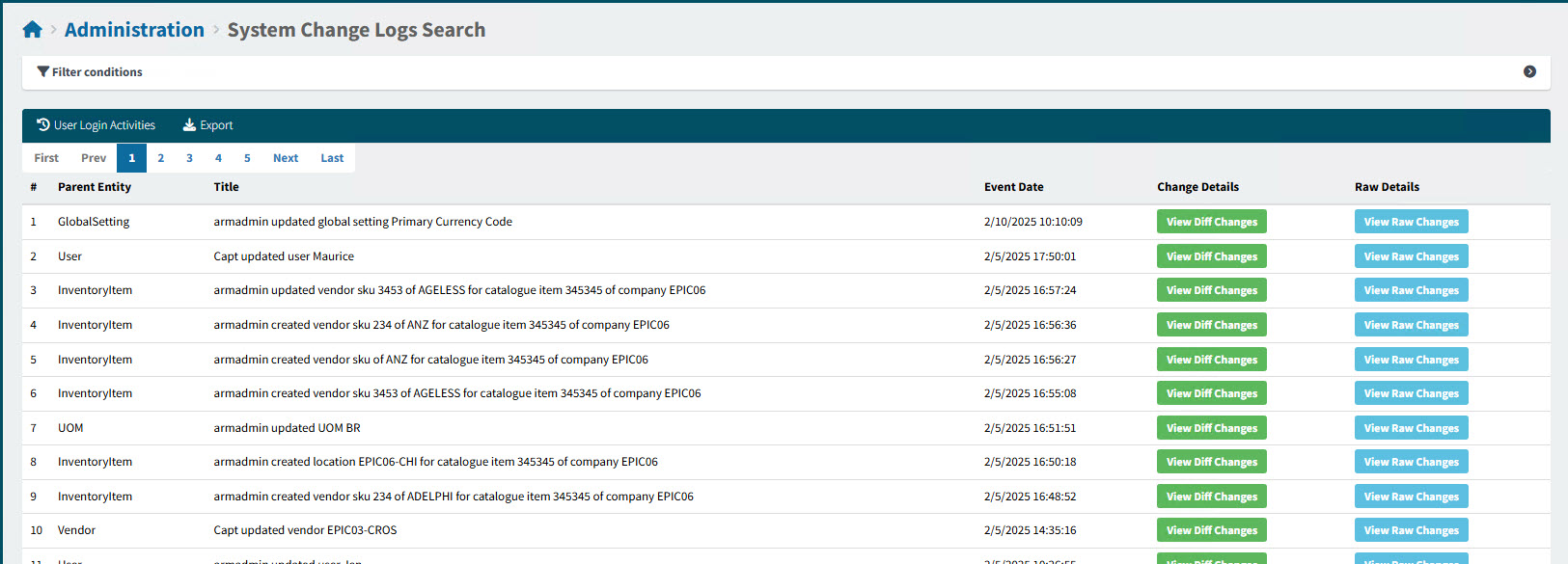View Raw Changes for vendor EPIC03-CROS
This screenshot has width=1568, height=564.
click(x=1411, y=530)
